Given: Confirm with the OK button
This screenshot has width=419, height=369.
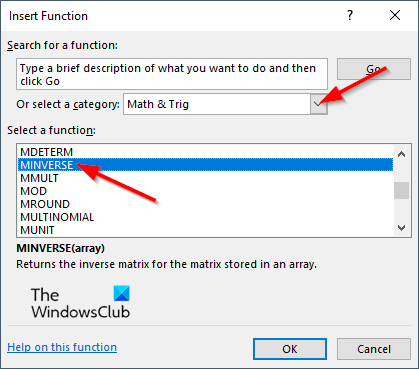Looking at the screenshot, I should pyautogui.click(x=290, y=349).
